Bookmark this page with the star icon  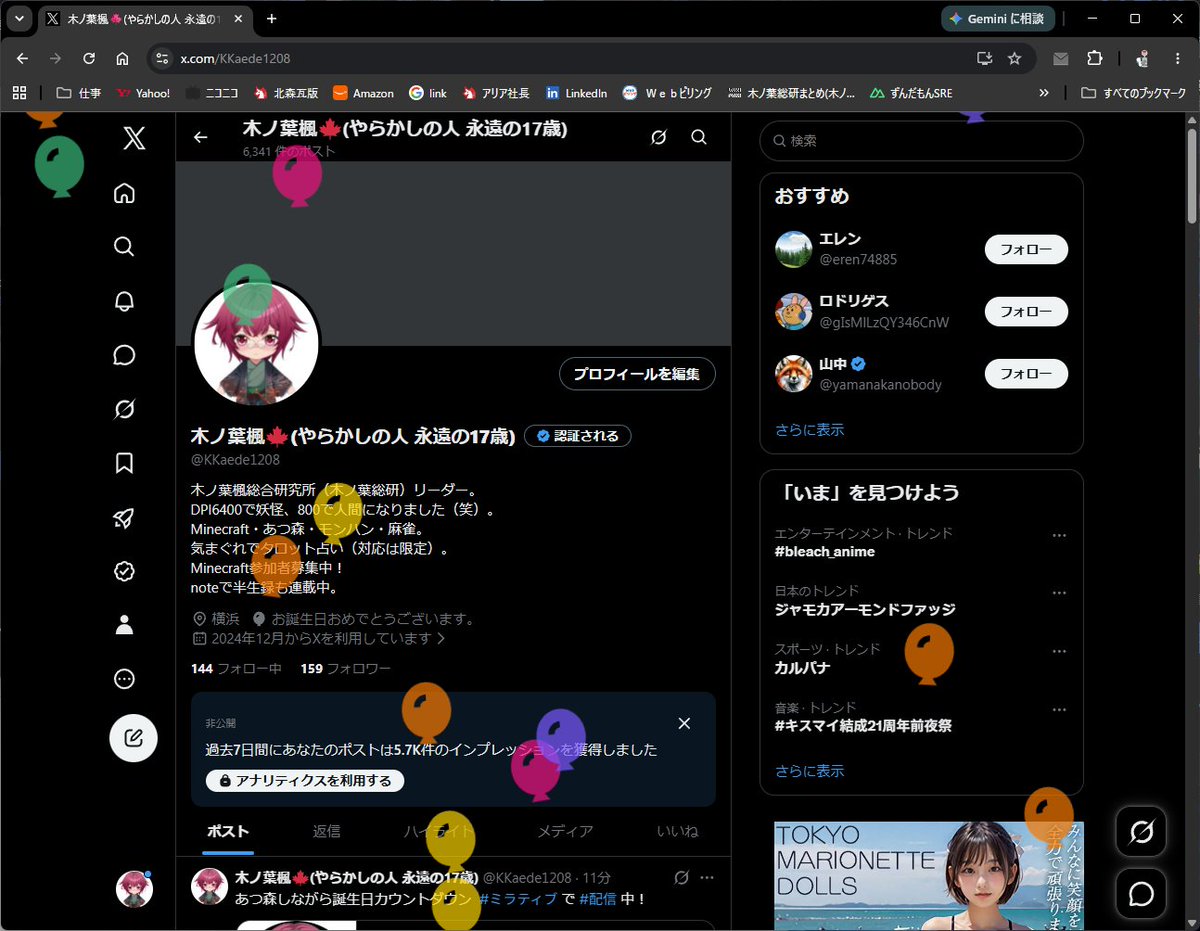click(x=1014, y=59)
